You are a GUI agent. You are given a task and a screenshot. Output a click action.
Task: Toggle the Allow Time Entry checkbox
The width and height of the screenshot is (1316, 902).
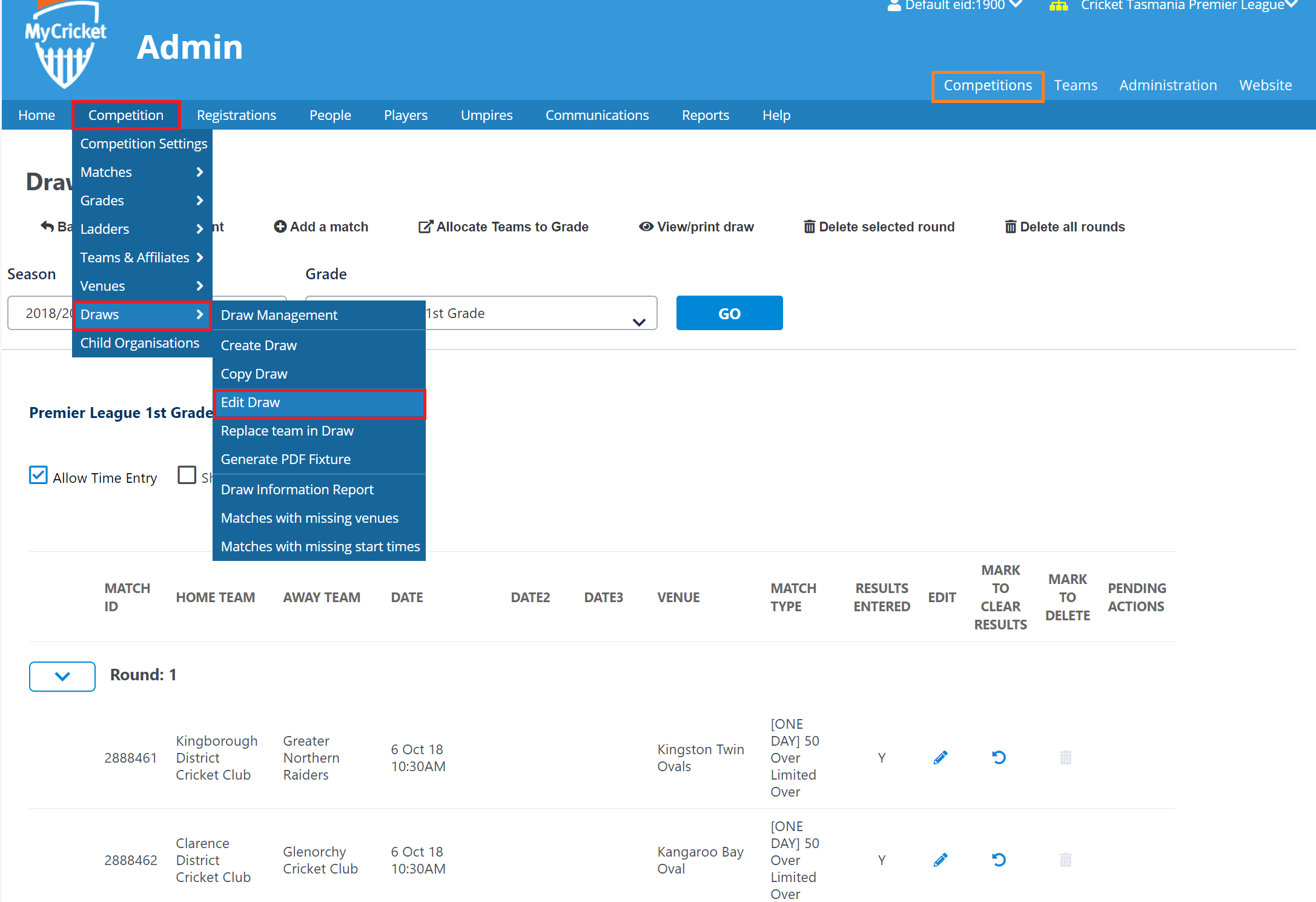(x=38, y=475)
